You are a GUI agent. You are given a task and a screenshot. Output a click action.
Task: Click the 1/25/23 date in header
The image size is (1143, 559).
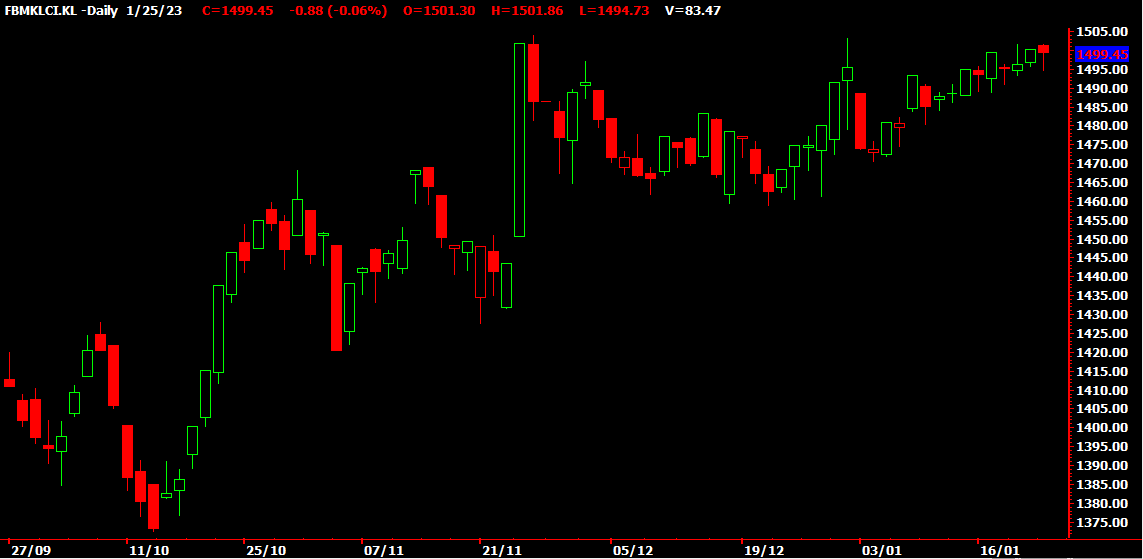[154, 11]
